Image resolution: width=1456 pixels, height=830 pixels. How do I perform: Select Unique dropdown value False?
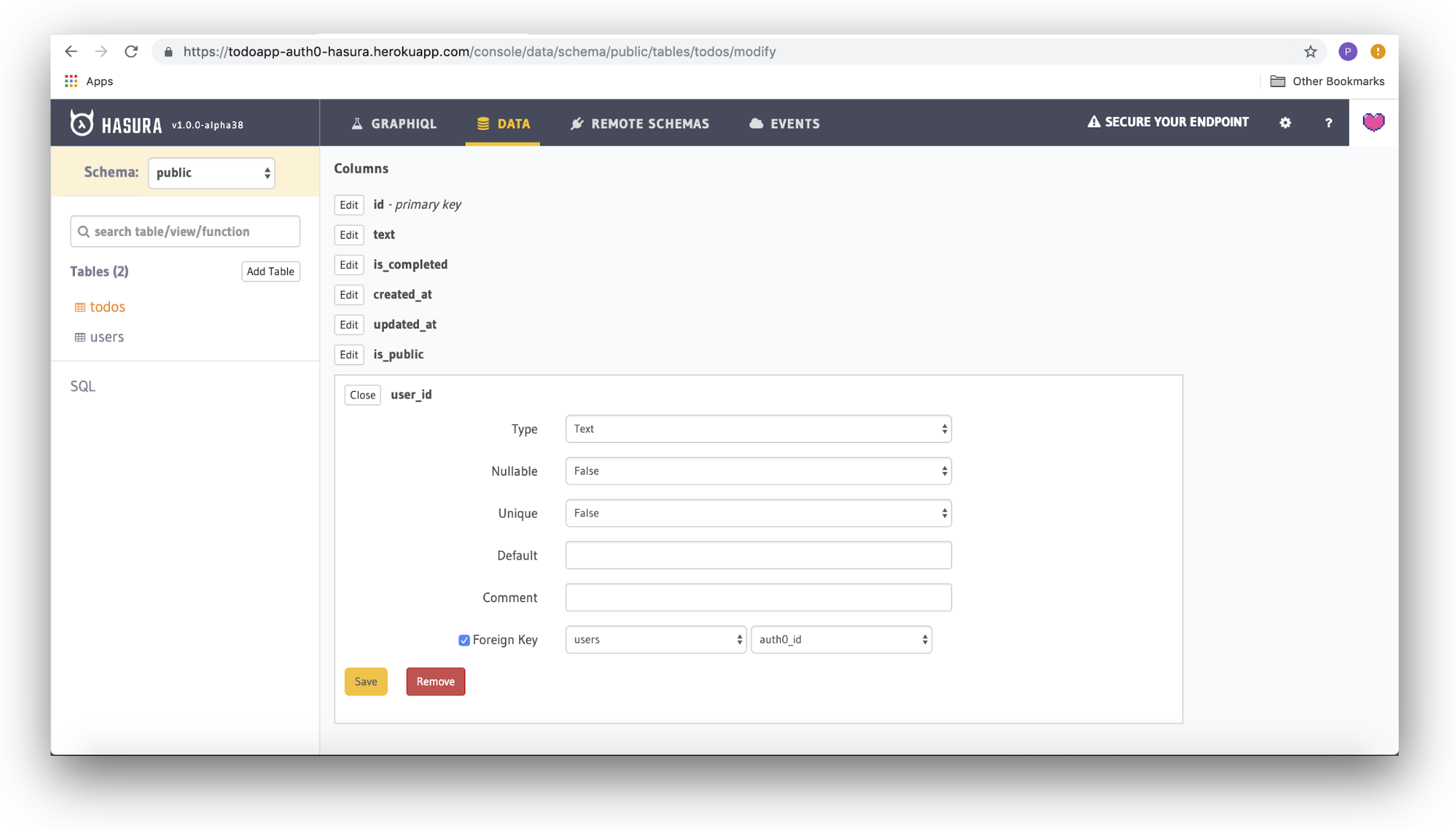(x=758, y=513)
